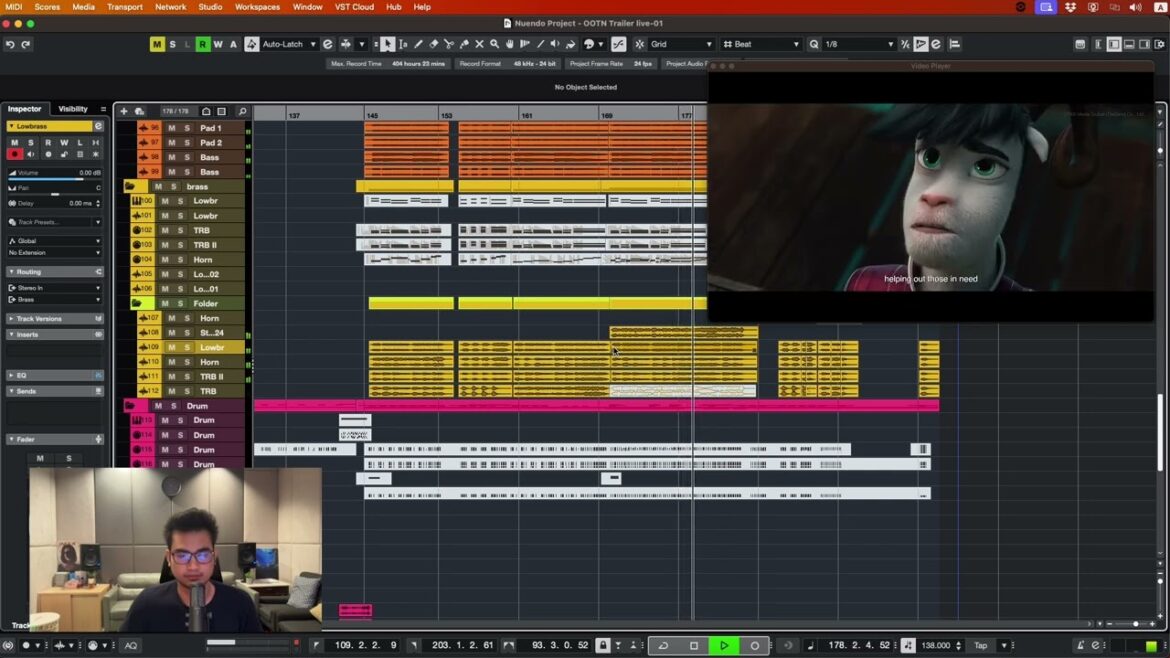Screen dimensions: 1170x658
Task: Adjust the Lowbrass Volume slider
Action: click(x=55, y=178)
